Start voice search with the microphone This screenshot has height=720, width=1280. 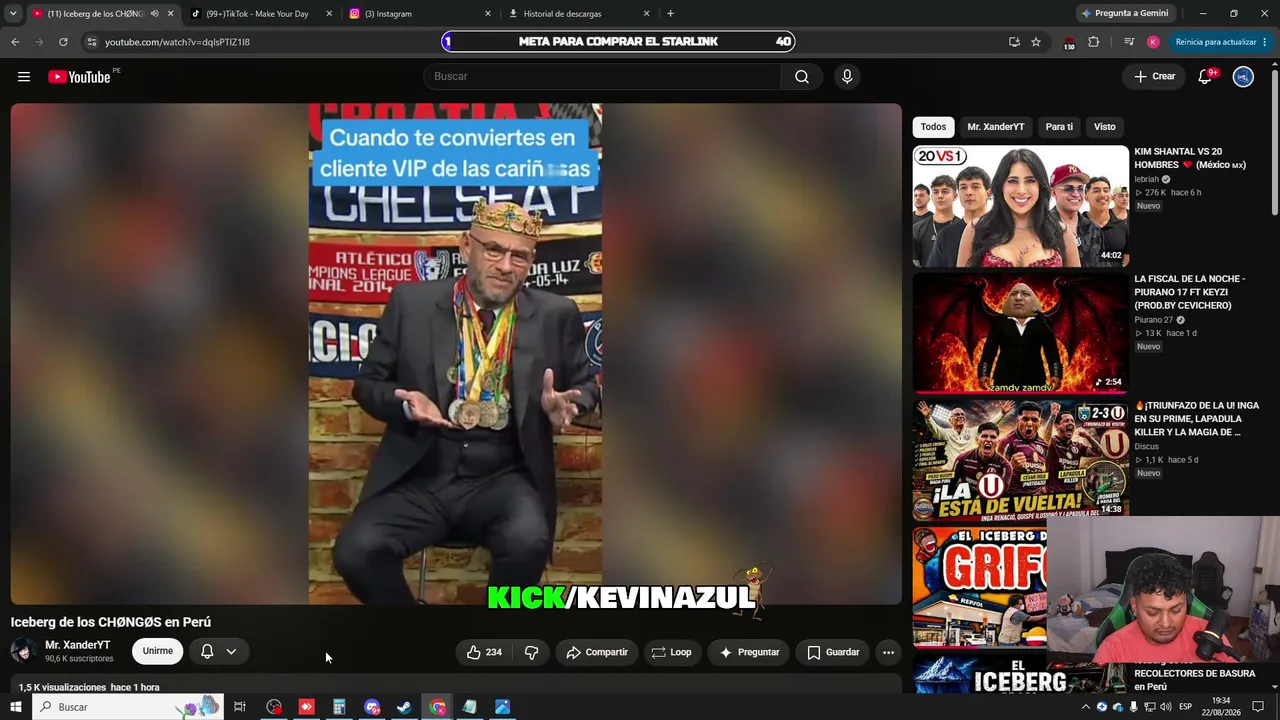(847, 77)
